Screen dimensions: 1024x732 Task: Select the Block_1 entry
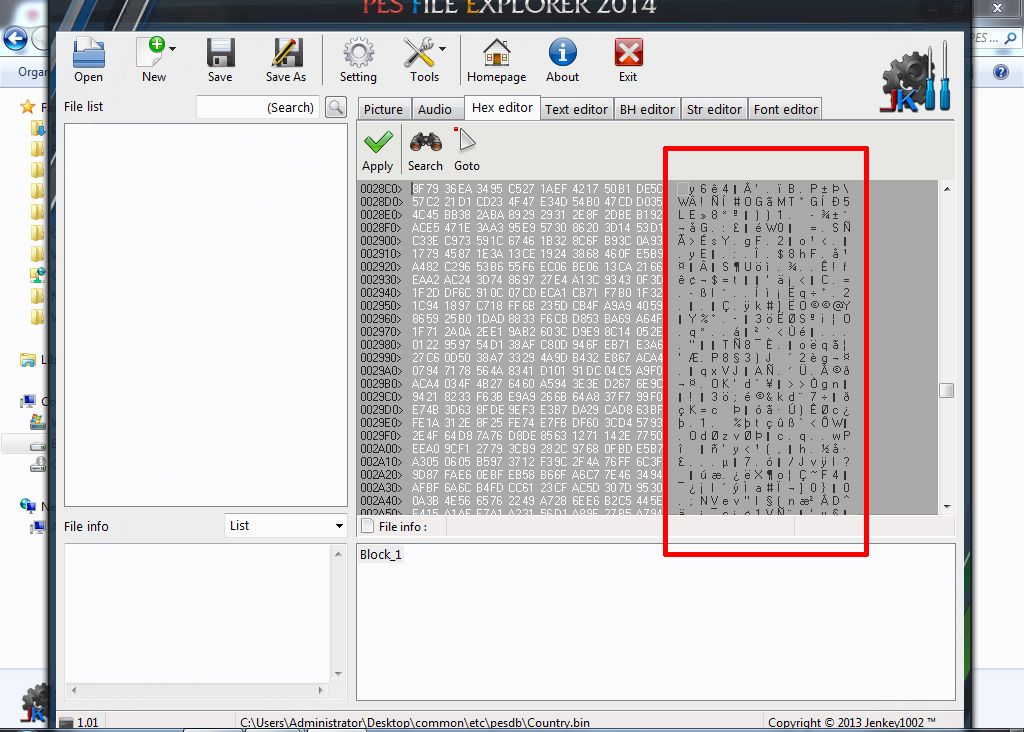click(x=381, y=554)
